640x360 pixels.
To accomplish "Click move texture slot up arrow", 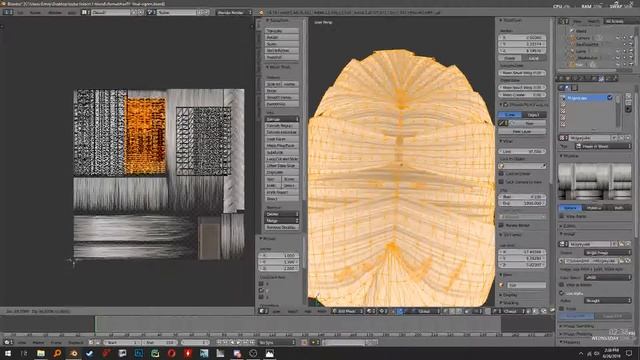I will (x=628, y=96).
